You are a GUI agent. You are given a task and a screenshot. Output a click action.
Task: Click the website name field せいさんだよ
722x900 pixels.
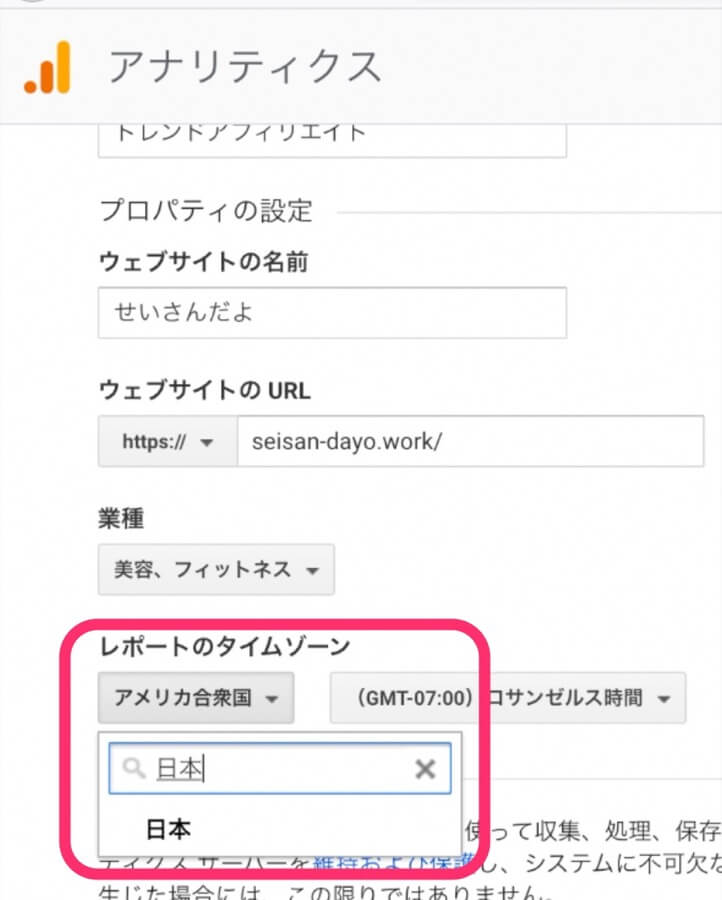pyautogui.click(x=332, y=313)
